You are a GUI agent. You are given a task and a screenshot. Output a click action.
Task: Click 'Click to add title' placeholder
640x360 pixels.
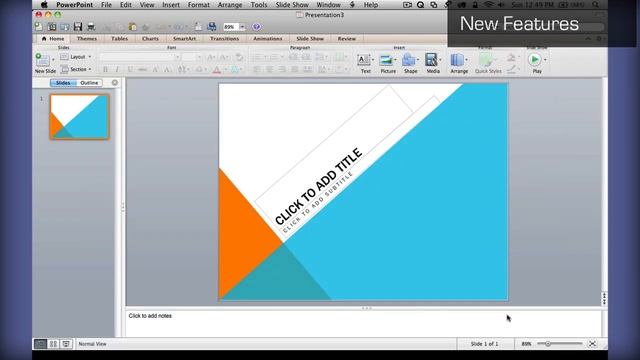[x=318, y=186]
